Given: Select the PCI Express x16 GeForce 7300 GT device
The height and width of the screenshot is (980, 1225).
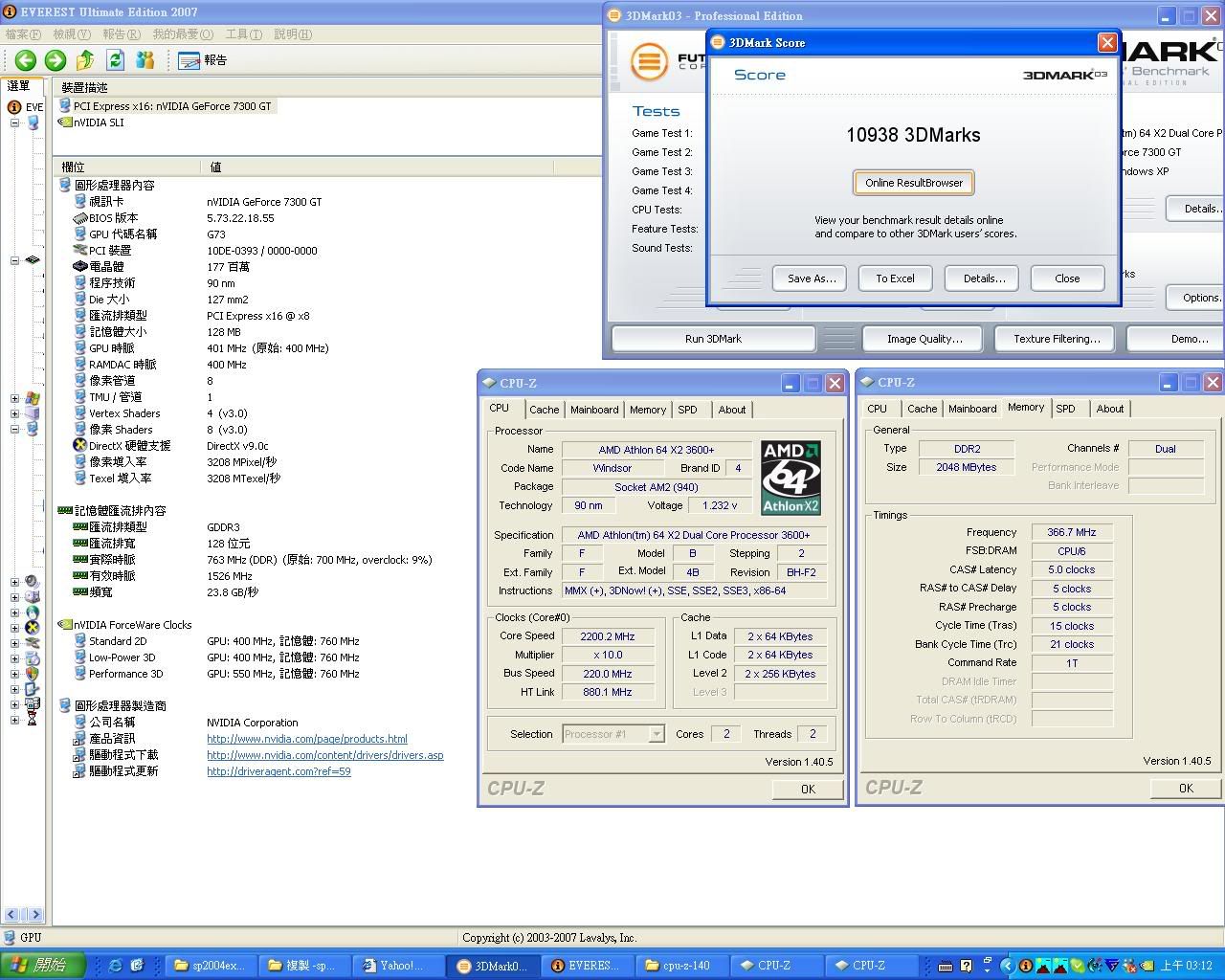Looking at the screenshot, I should coord(166,106).
